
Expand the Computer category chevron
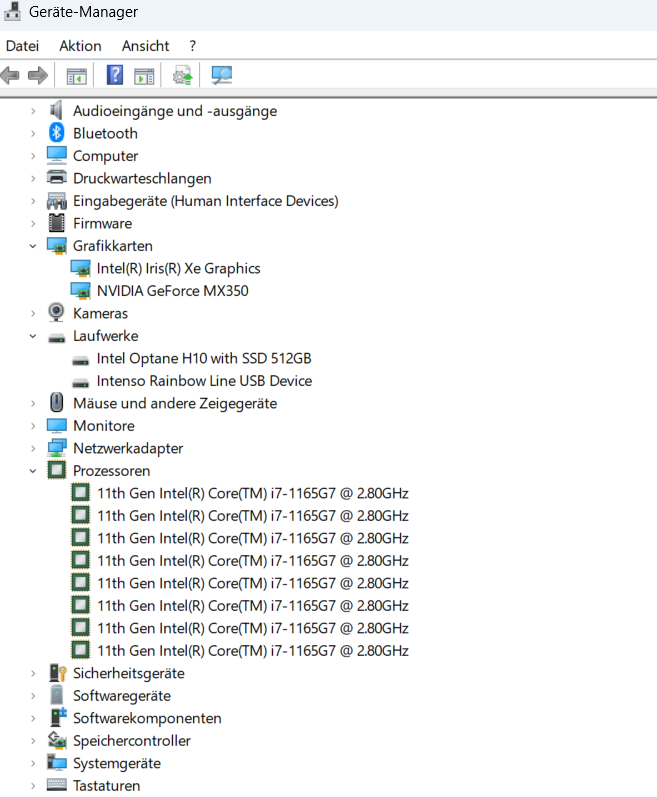click(33, 156)
